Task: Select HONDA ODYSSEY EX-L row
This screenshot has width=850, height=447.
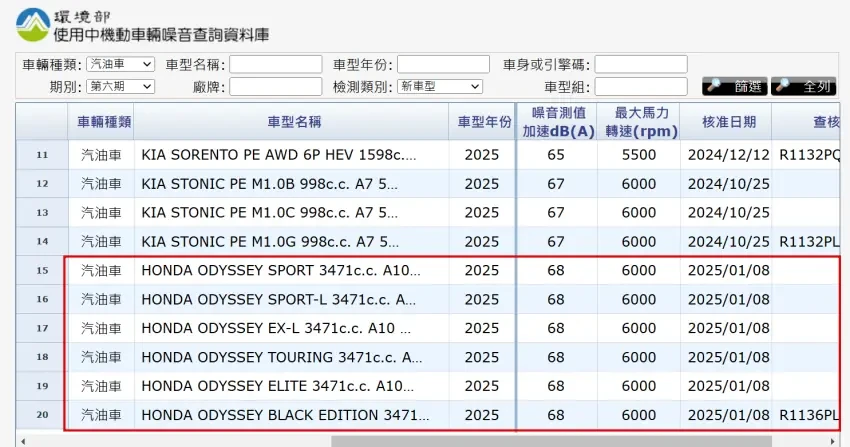Action: (x=428, y=328)
